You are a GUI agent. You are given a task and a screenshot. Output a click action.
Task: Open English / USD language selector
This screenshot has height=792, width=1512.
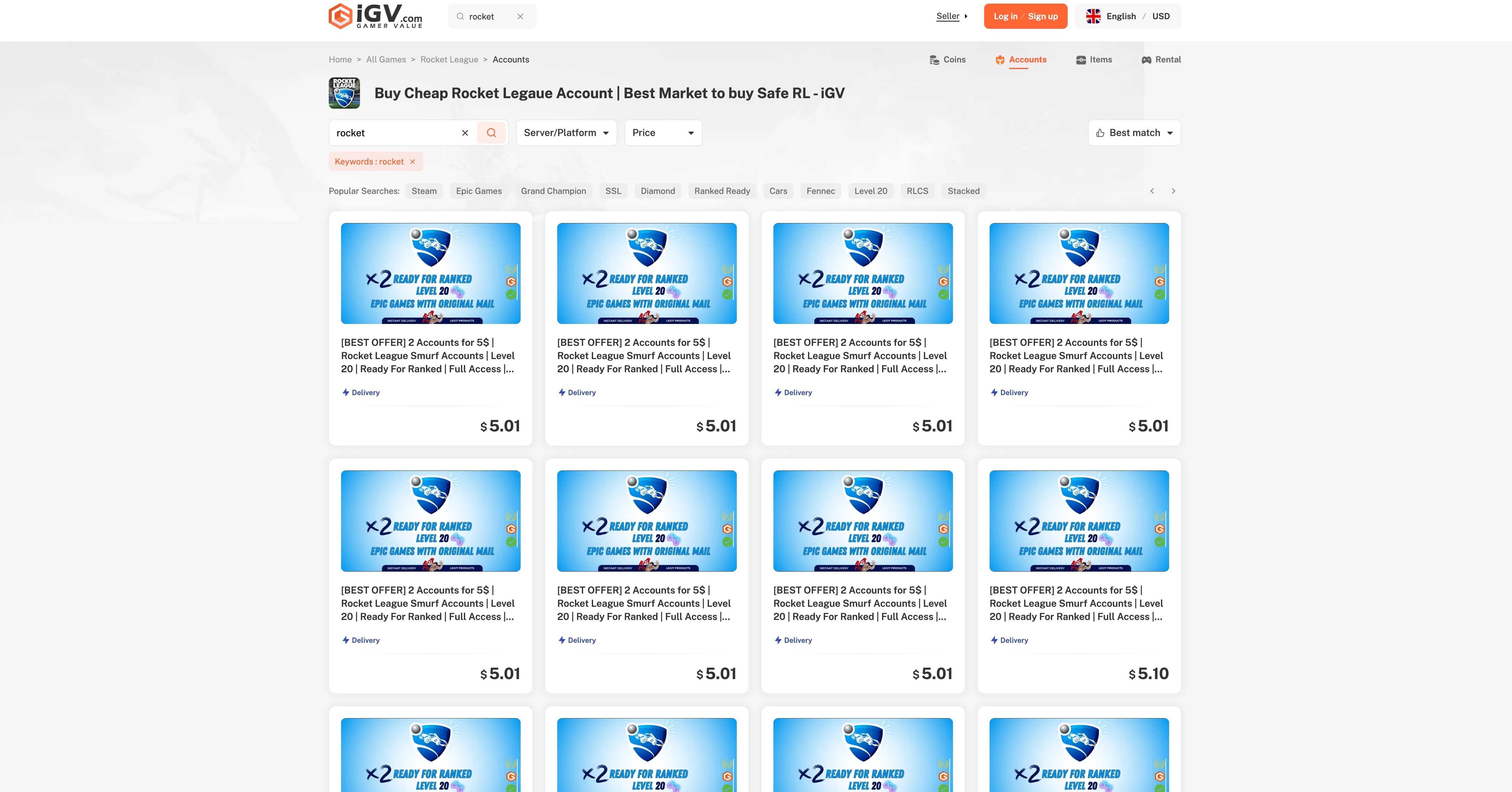[x=1127, y=17]
